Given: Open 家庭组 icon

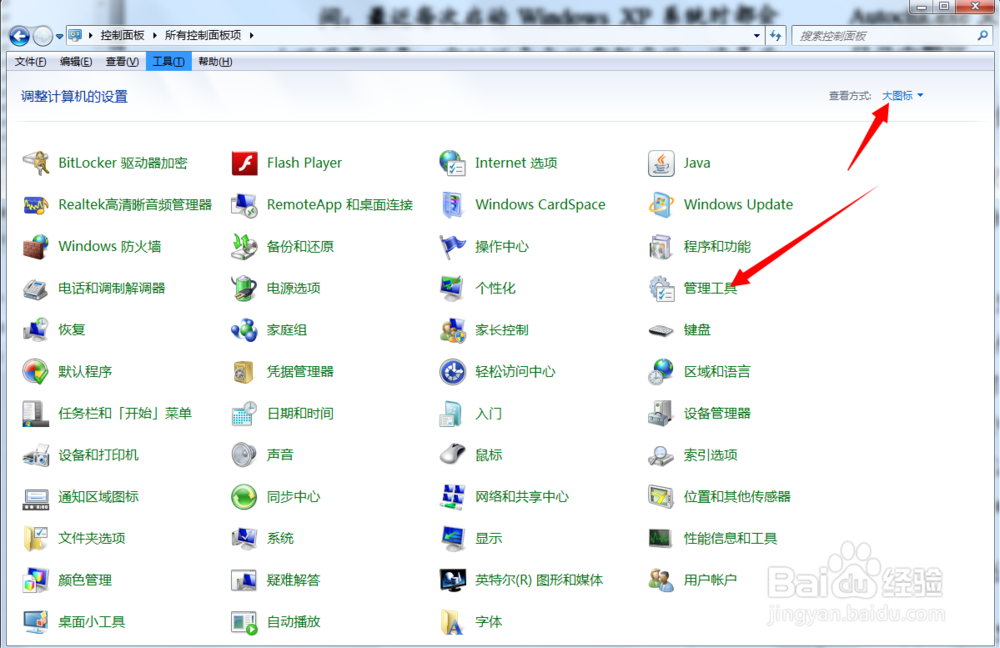Looking at the screenshot, I should pos(244,330).
